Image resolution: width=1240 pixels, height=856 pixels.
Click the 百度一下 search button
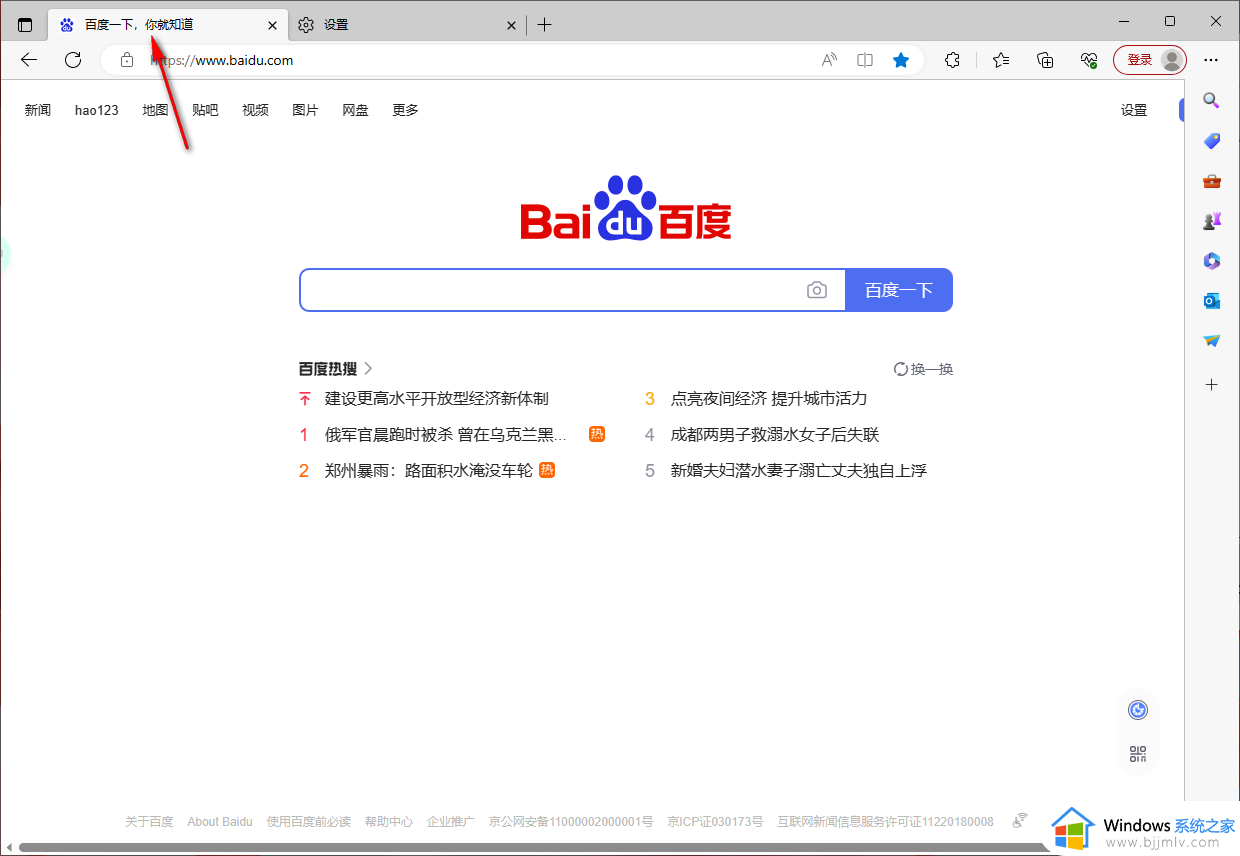pos(899,290)
